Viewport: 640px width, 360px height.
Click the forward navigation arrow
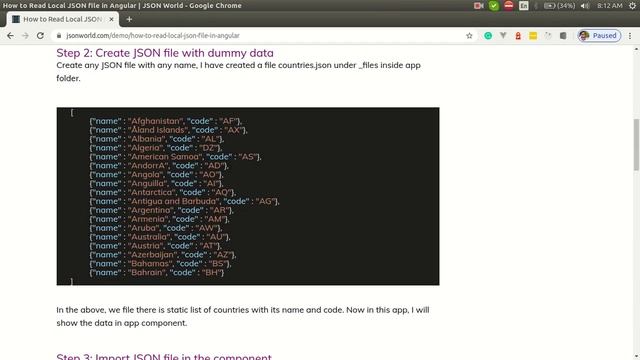(x=25, y=36)
